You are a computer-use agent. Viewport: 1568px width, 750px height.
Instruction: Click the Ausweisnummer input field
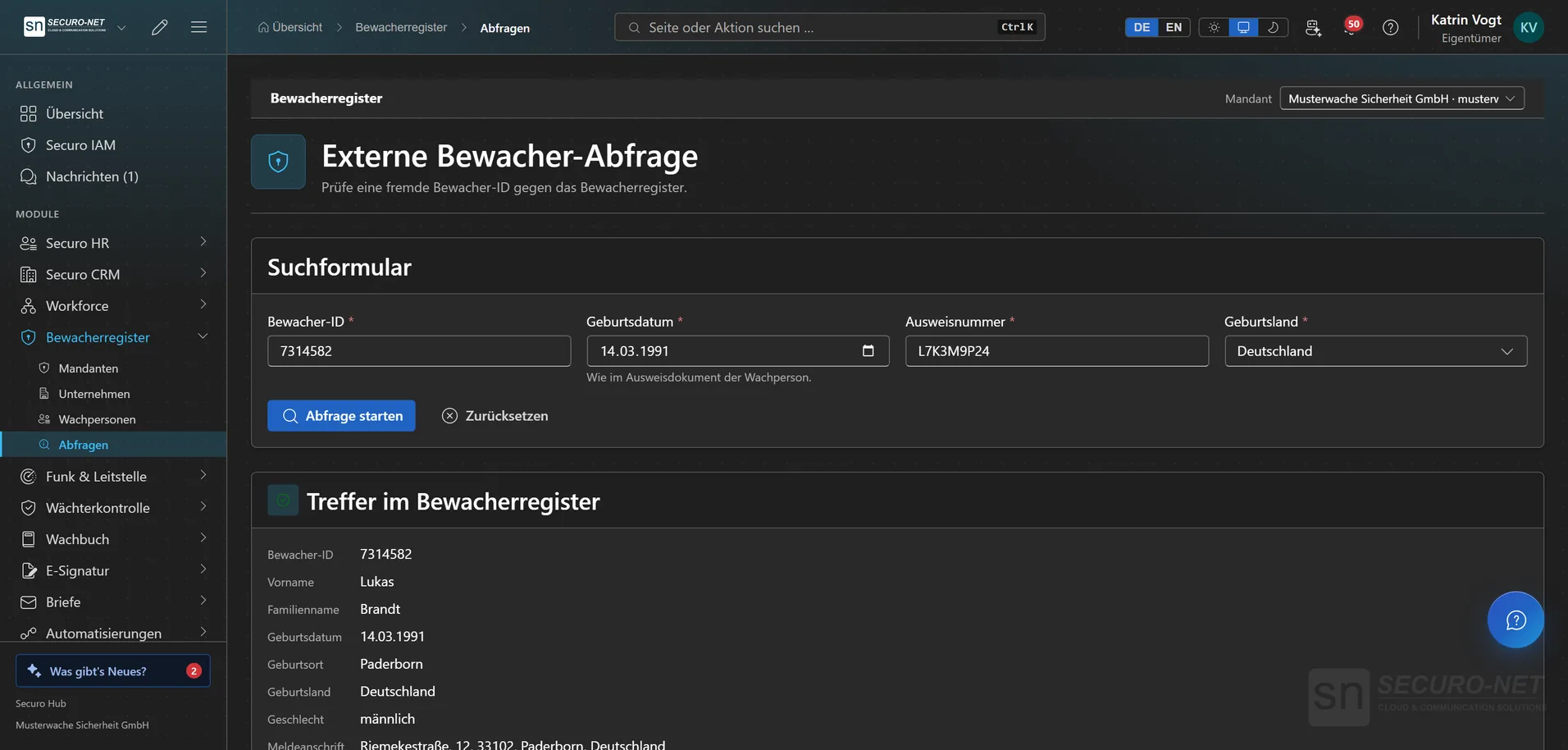1056,351
